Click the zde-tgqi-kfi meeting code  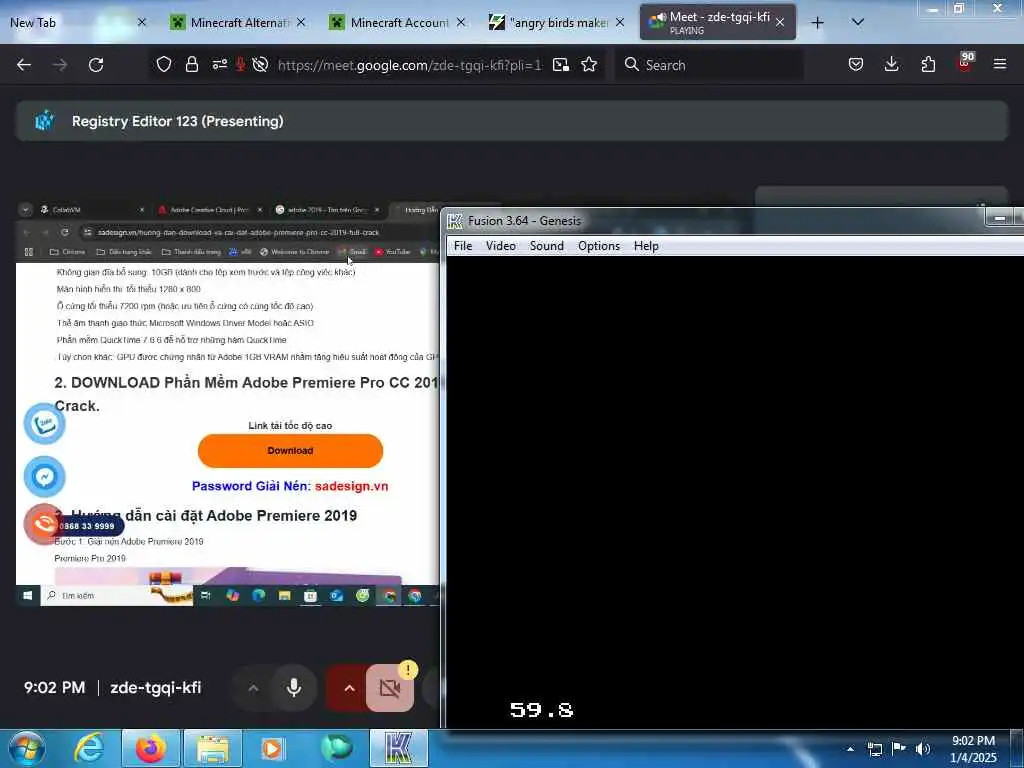tap(155, 688)
